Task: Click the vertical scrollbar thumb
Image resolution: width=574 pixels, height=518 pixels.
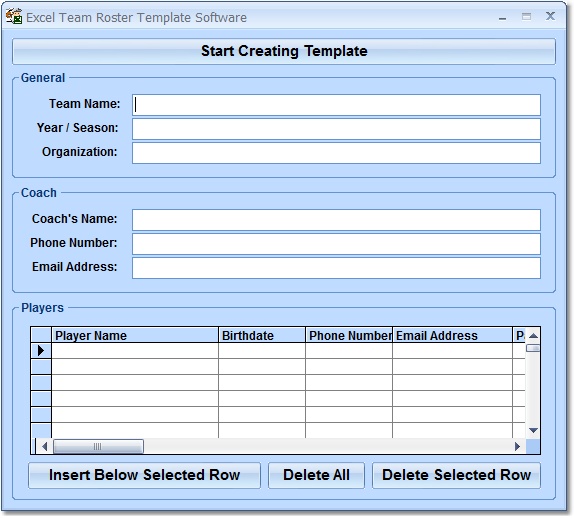Action: click(533, 348)
